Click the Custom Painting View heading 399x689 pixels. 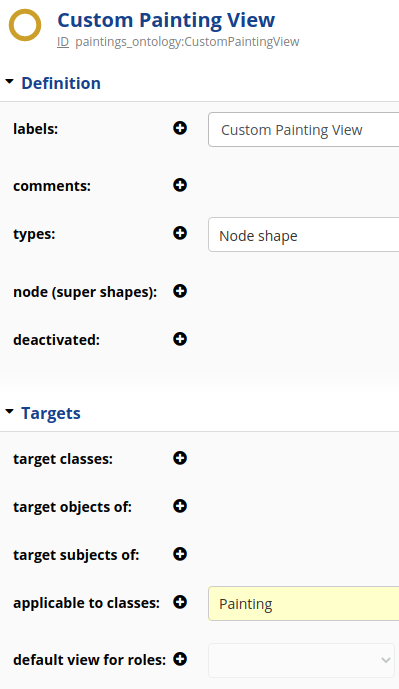point(166,20)
